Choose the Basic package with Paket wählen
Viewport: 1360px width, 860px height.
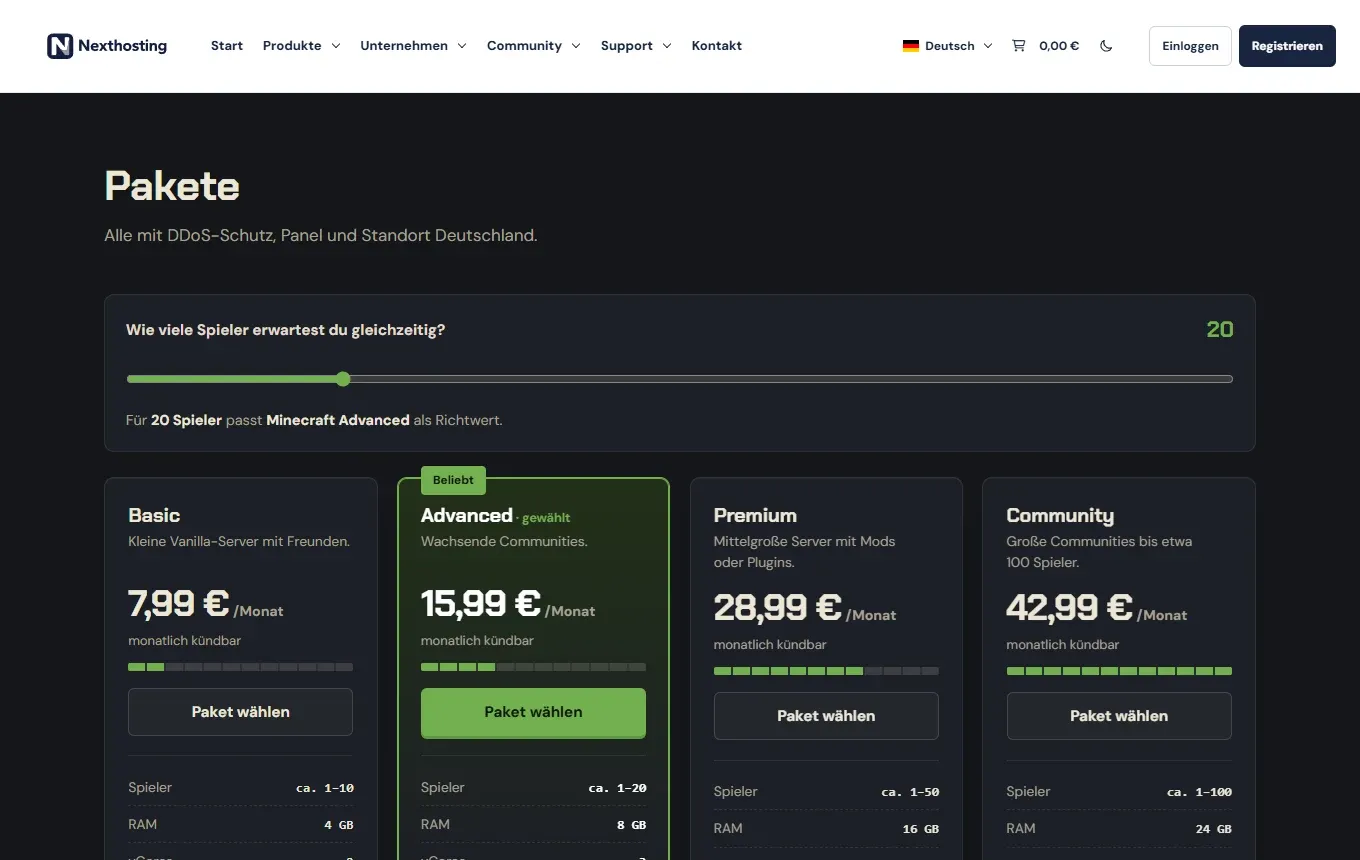click(240, 712)
